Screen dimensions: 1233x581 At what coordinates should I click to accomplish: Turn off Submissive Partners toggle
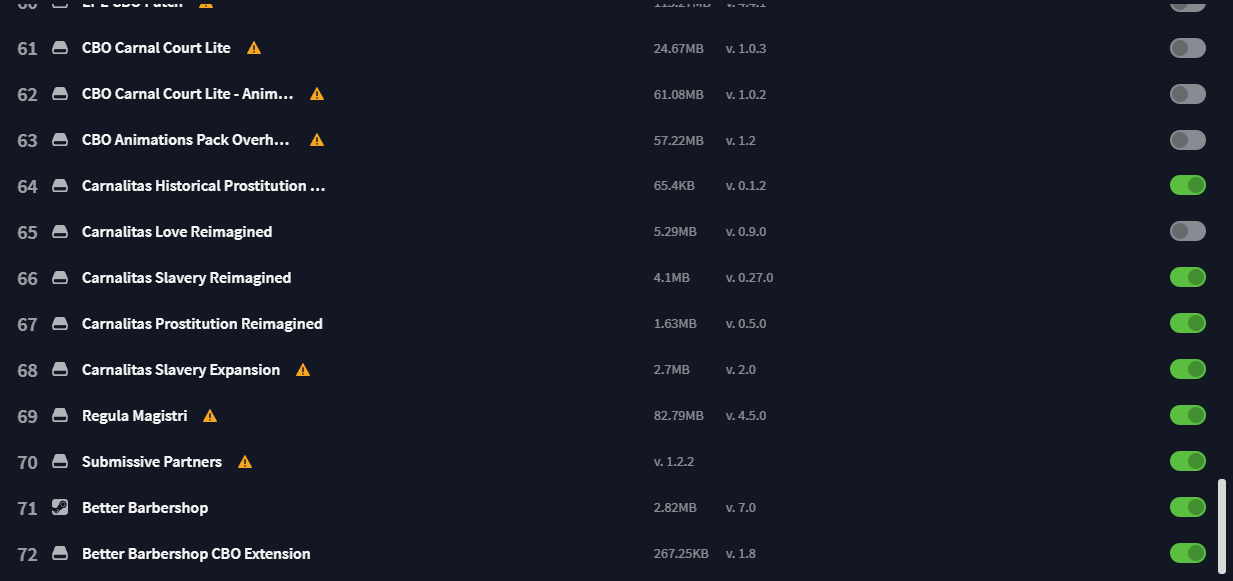[x=1188, y=461]
